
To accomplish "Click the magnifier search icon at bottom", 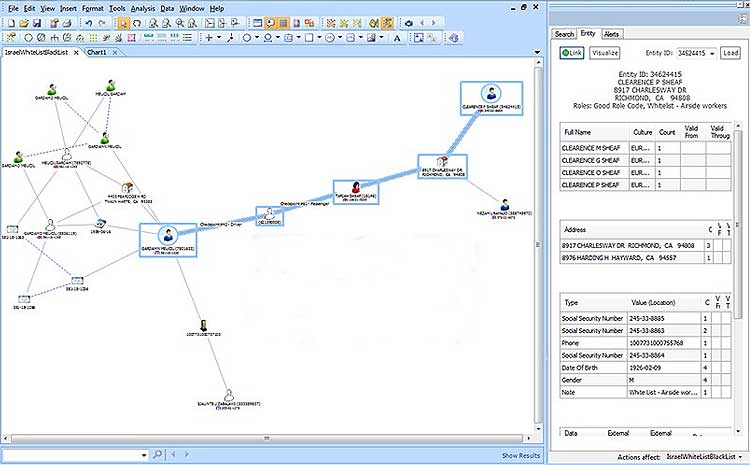I will point(157,454).
